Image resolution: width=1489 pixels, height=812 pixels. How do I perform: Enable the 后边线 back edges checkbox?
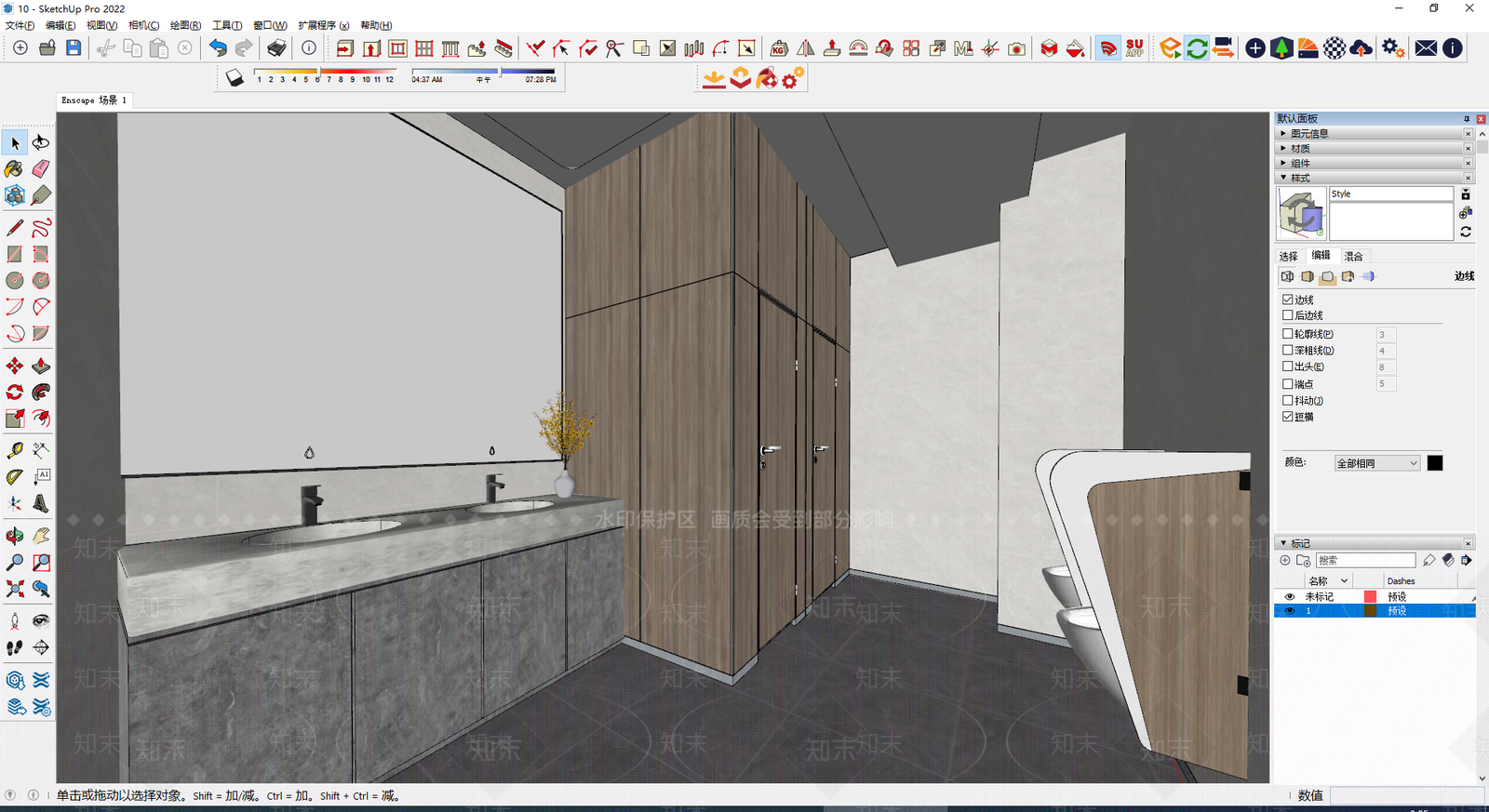click(x=1288, y=315)
